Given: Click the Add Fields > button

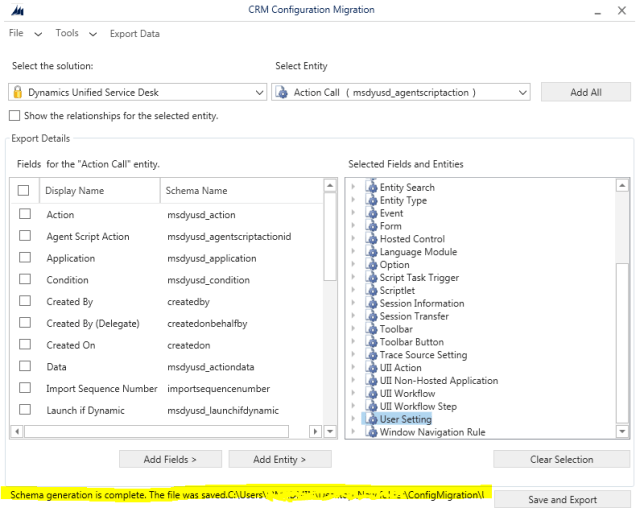Looking at the screenshot, I should pos(170,459).
